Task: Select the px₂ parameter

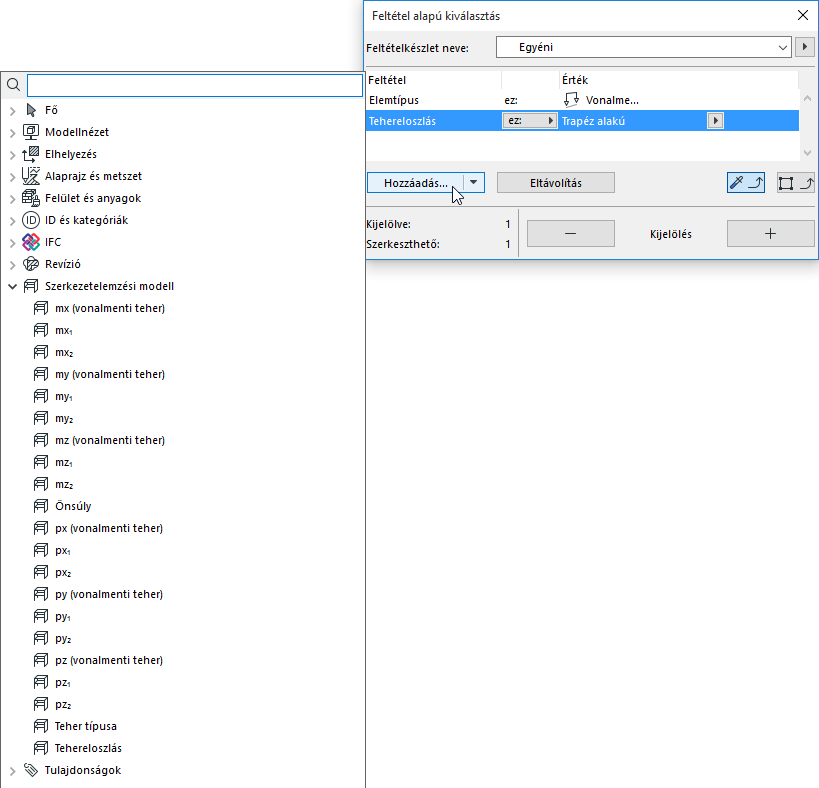Action: tap(63, 572)
